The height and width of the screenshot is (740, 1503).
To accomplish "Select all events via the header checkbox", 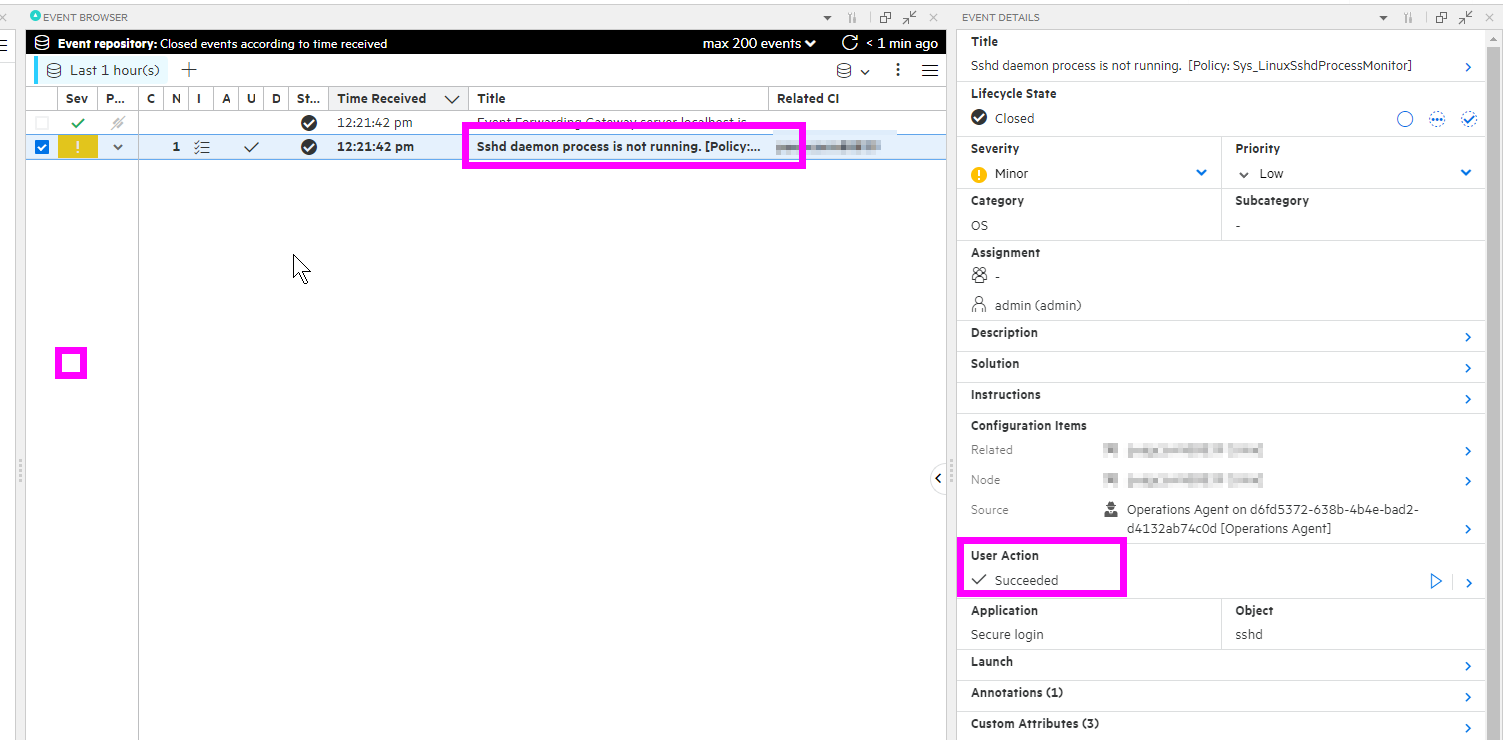I will click(x=41, y=98).
